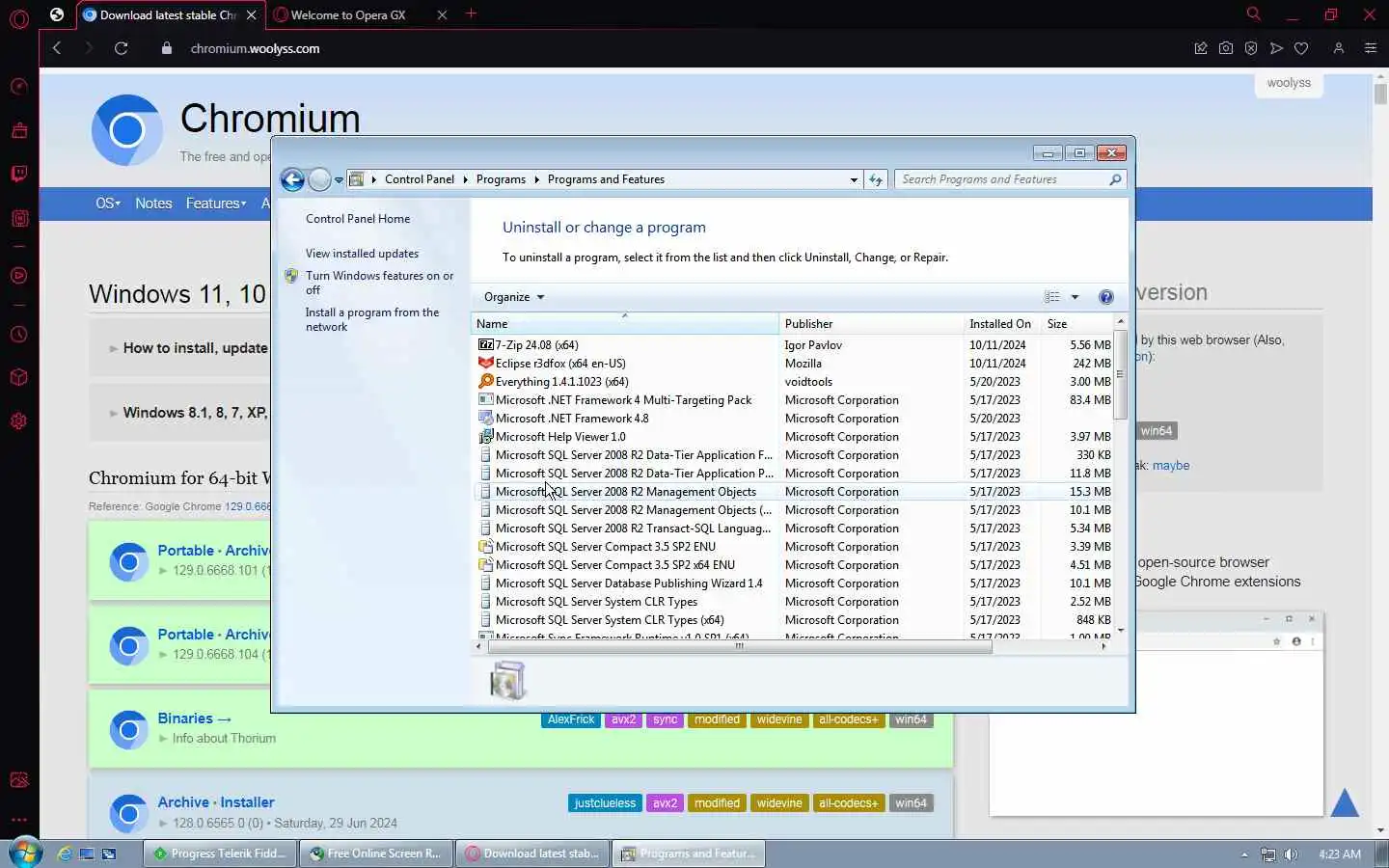
Task: Open Programs and Features help question icon
Action: coord(1106,297)
